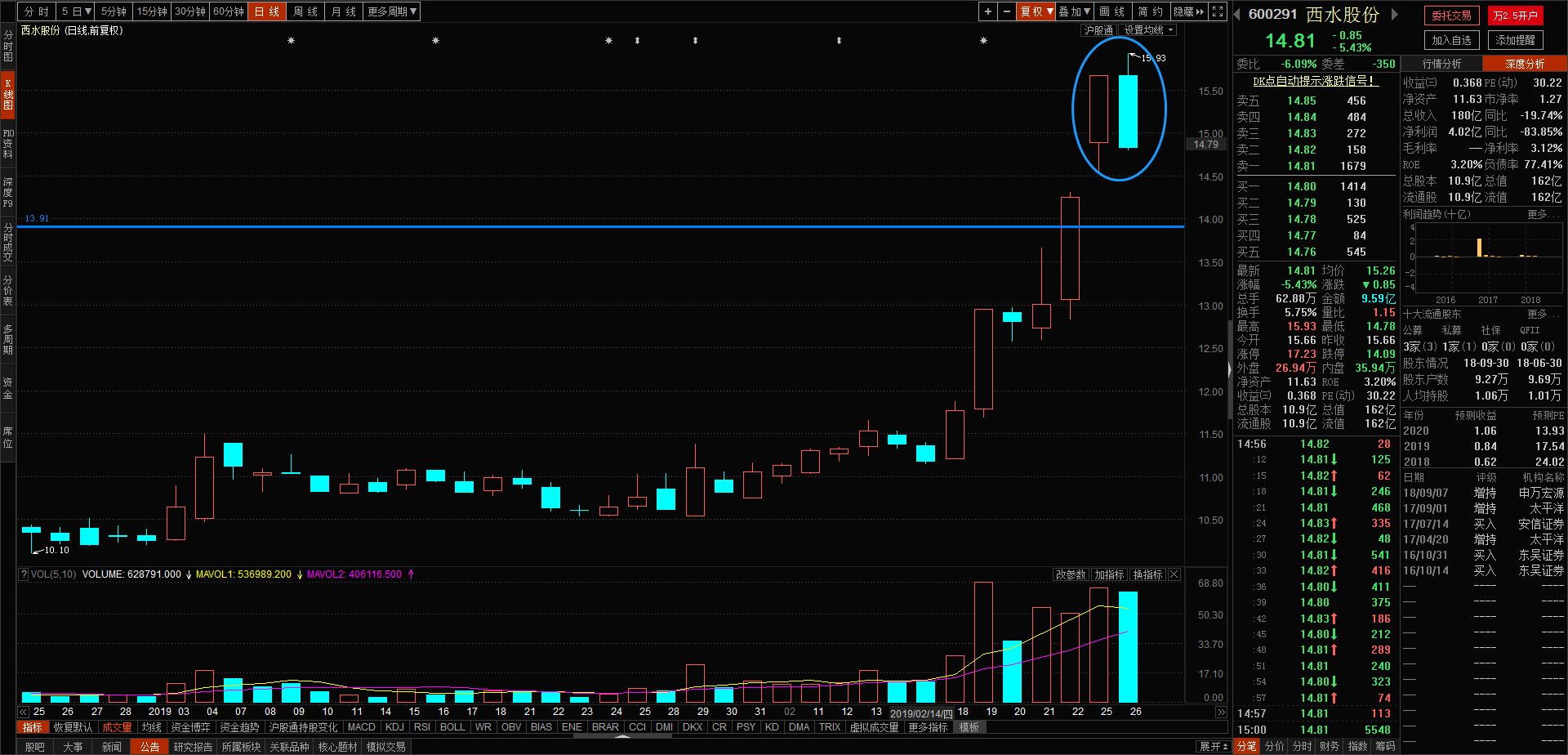
Task: Open 设置均线 dropdown
Action: (x=1148, y=30)
